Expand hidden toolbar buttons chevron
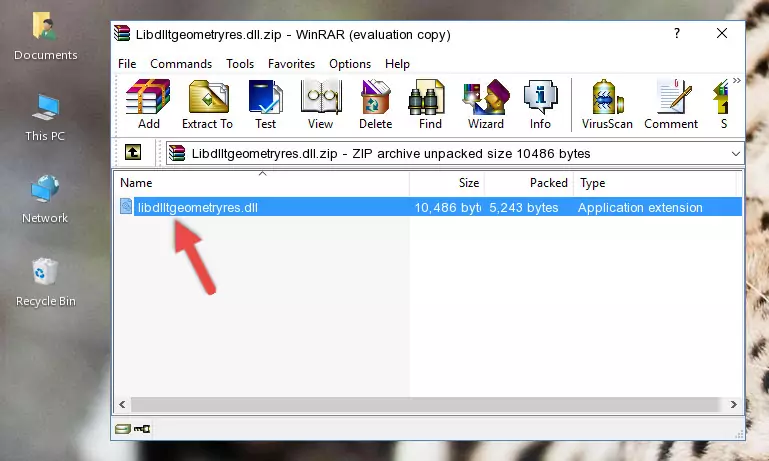 point(737,80)
